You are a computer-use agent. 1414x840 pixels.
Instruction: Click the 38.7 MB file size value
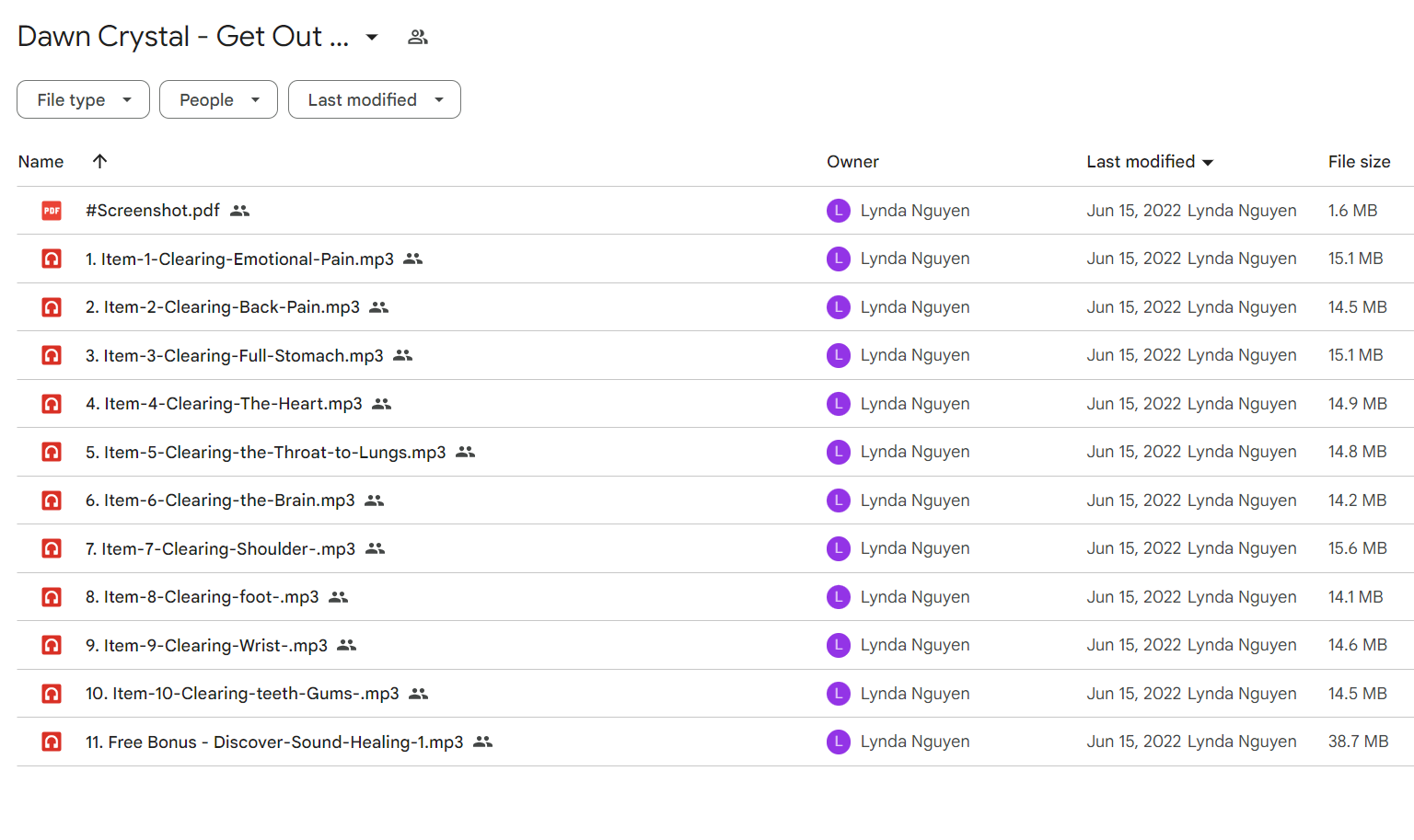(x=1358, y=742)
